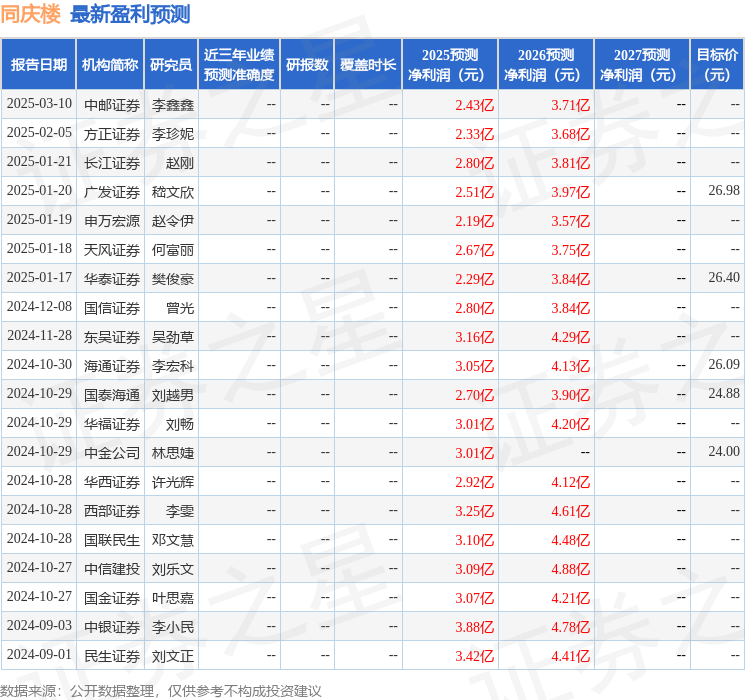This screenshot has width=745, height=700.
Task: Select date 2025-03-10 cell
Action: [x=39, y=104]
